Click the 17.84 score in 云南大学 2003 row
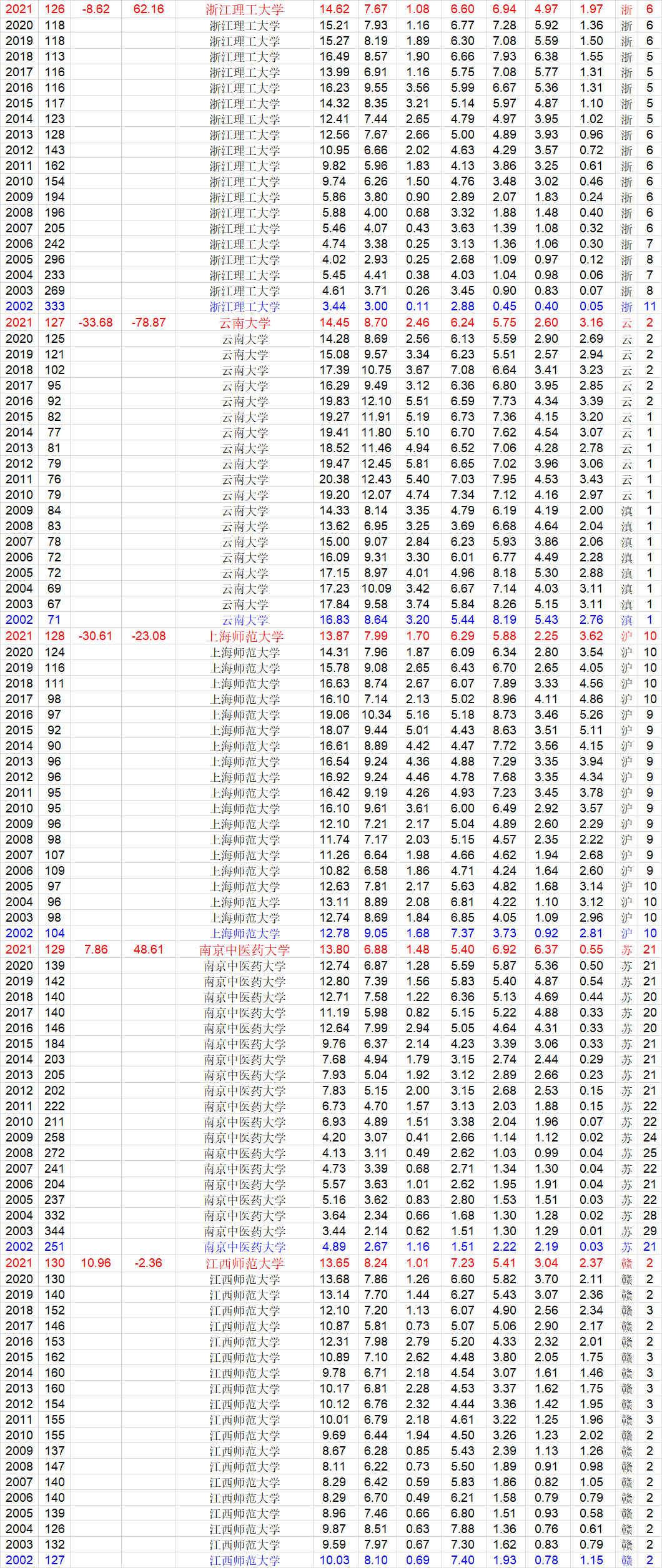Viewport: 662px width, 1568px height. coord(334,604)
